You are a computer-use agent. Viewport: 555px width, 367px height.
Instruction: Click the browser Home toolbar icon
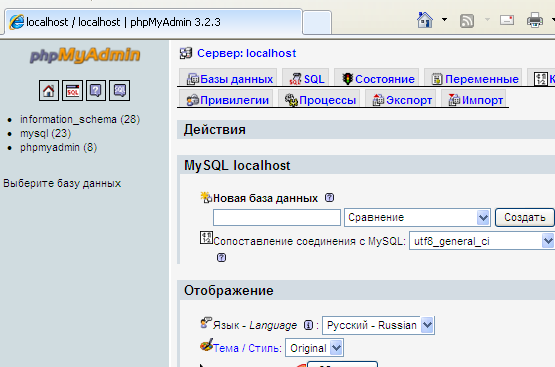click(x=425, y=20)
